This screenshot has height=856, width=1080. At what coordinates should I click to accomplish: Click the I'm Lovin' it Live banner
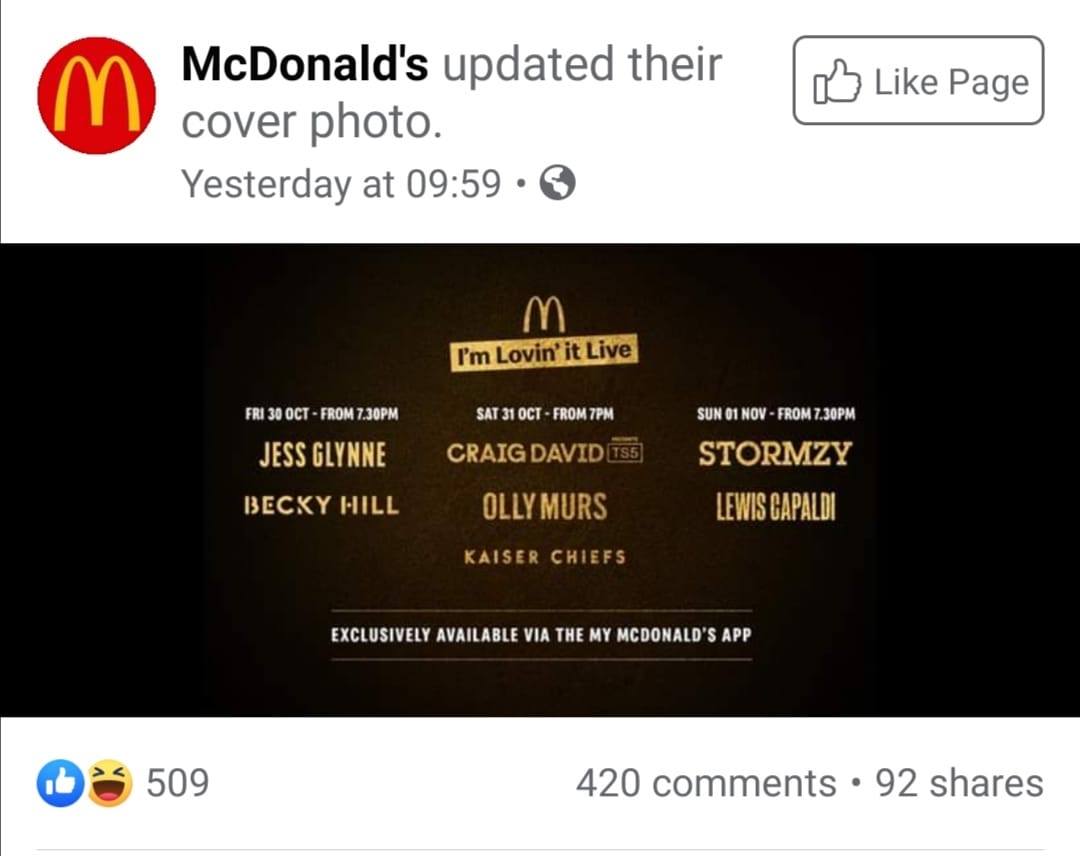[x=544, y=353]
